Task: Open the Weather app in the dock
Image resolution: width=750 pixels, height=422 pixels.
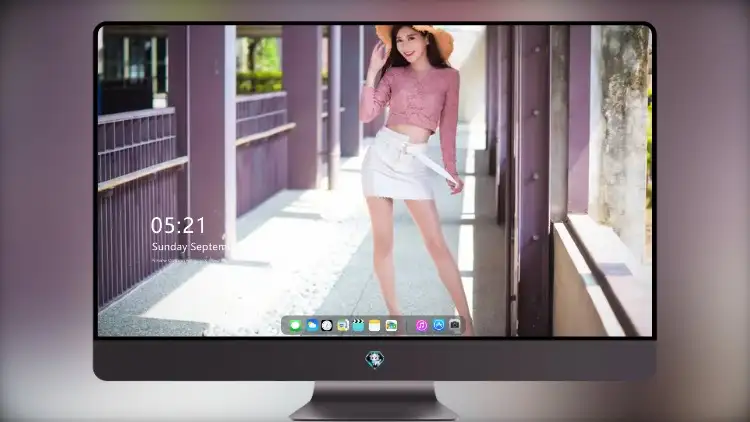Action: click(x=312, y=326)
